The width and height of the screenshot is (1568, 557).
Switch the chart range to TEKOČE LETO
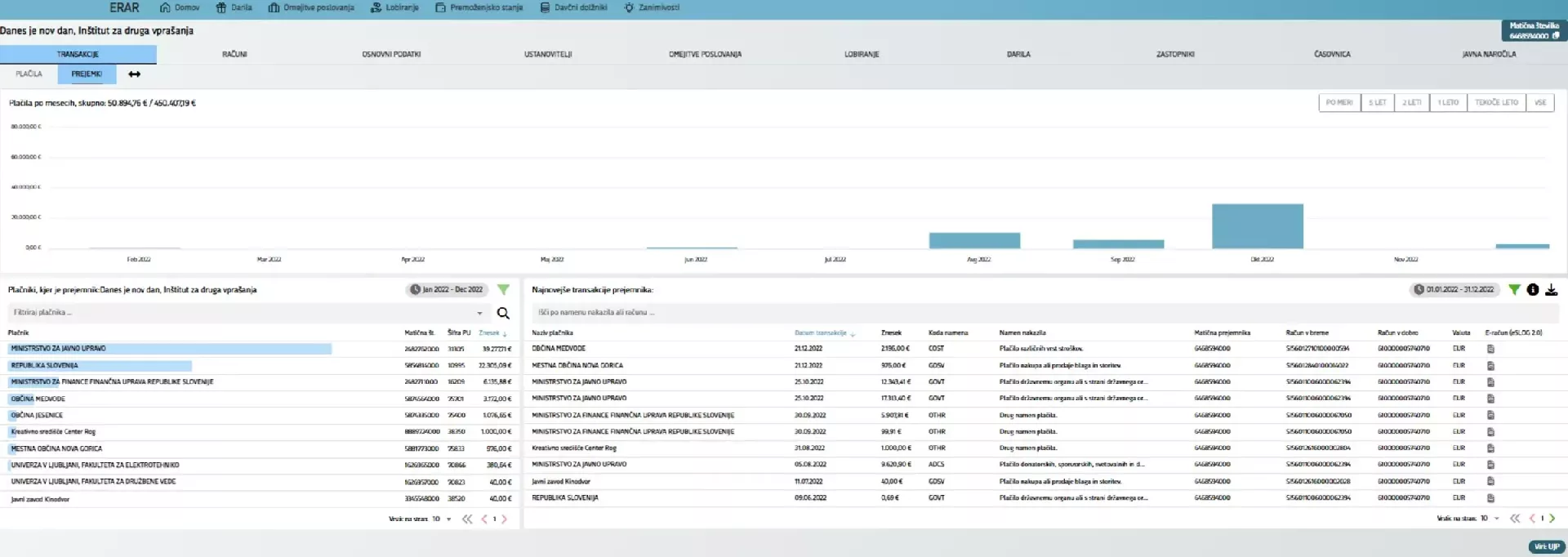coord(1496,103)
